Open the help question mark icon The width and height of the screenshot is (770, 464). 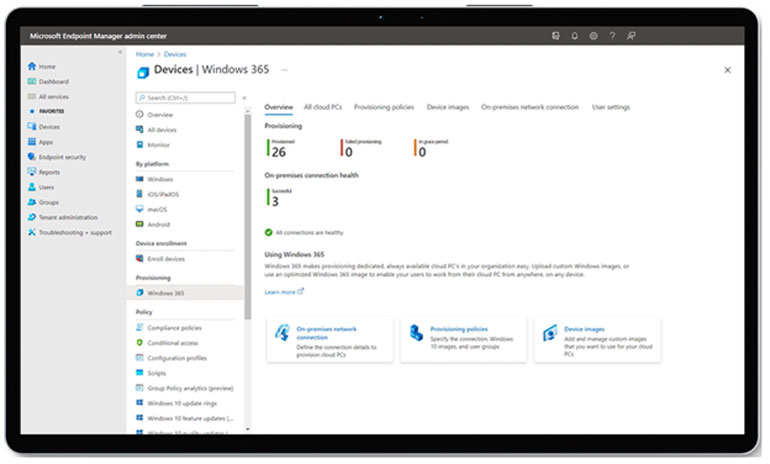612,36
